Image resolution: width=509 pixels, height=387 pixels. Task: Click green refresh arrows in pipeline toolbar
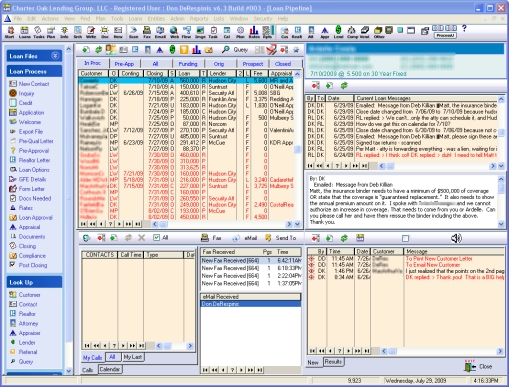coord(98,50)
